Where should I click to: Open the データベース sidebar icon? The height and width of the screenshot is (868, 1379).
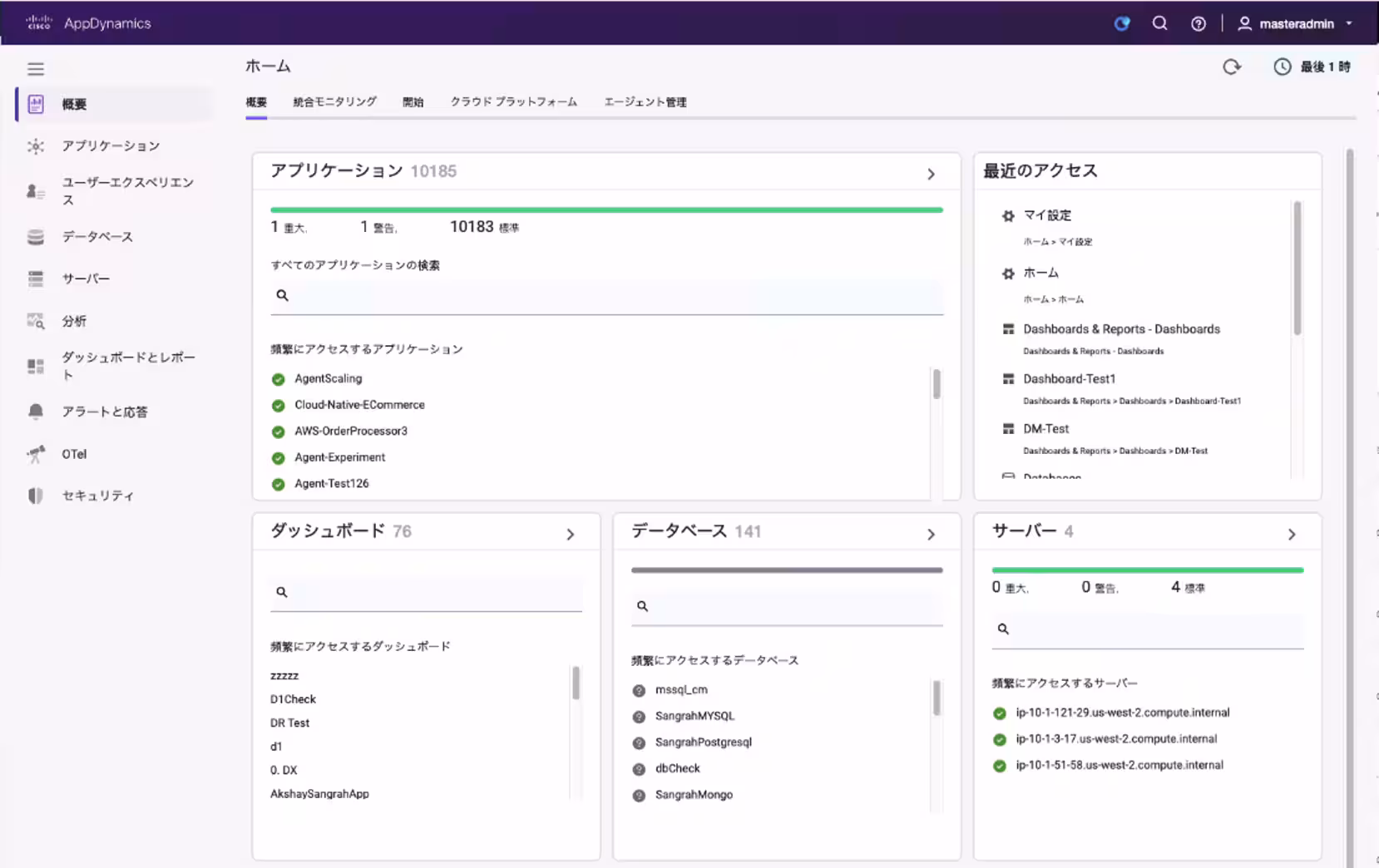coord(35,237)
